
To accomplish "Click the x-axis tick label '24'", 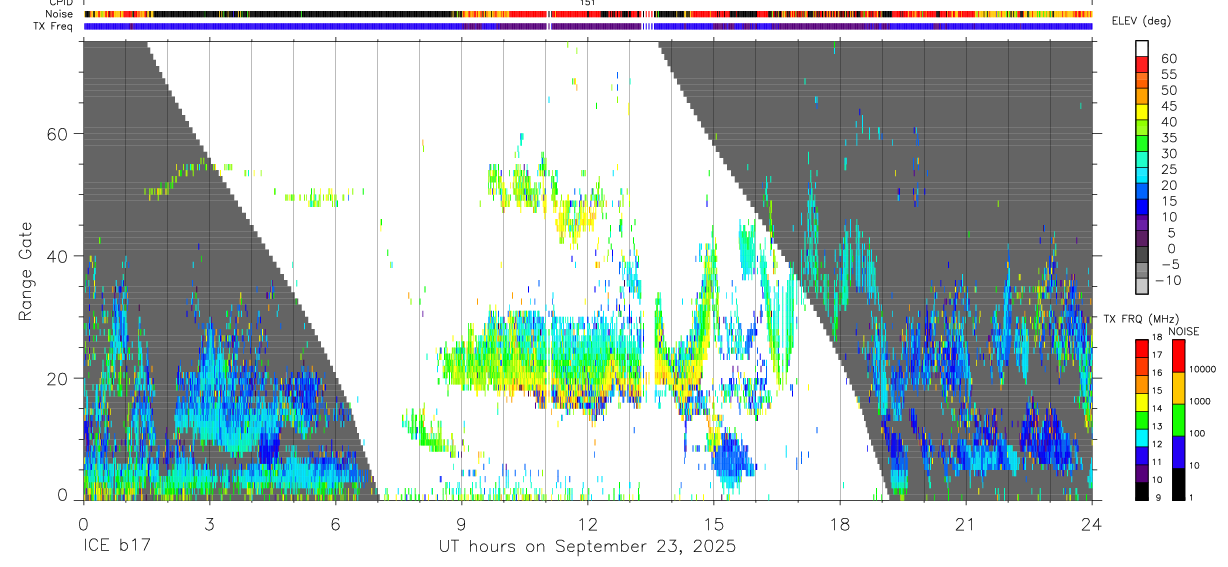I will pos(1091,524).
